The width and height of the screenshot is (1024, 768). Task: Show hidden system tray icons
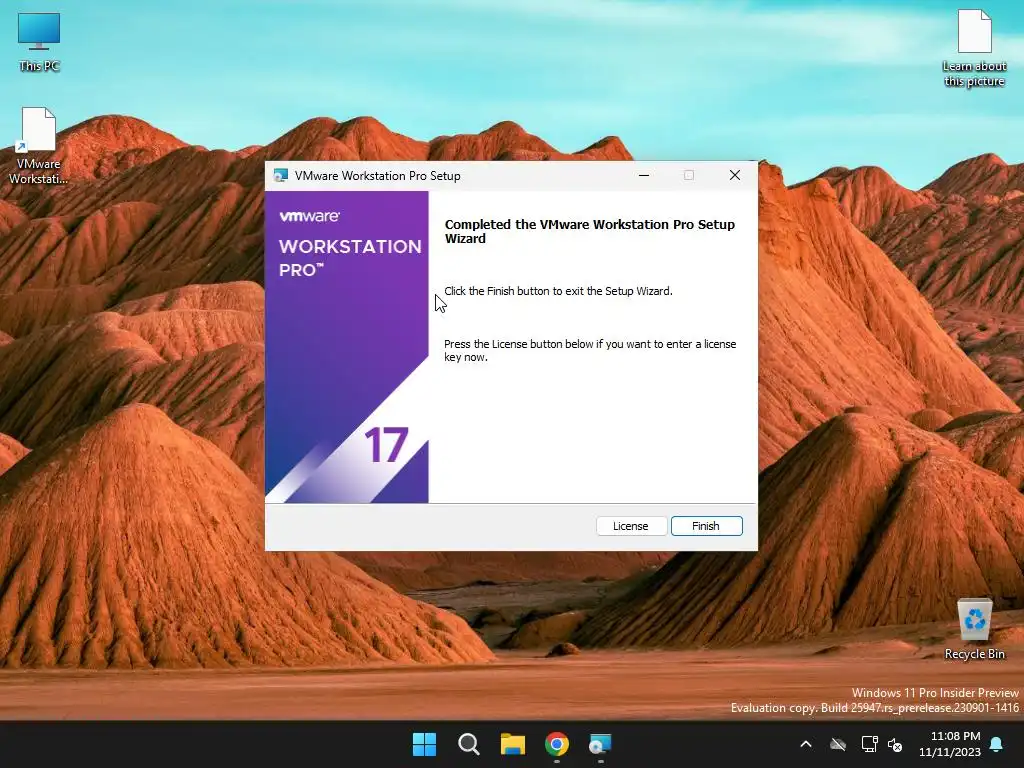[x=806, y=744]
